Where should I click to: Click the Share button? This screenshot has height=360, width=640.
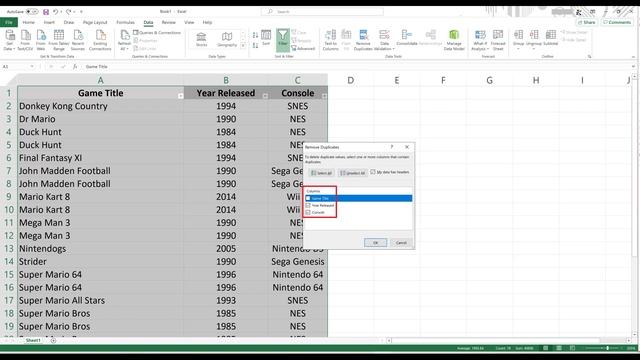click(x=587, y=22)
